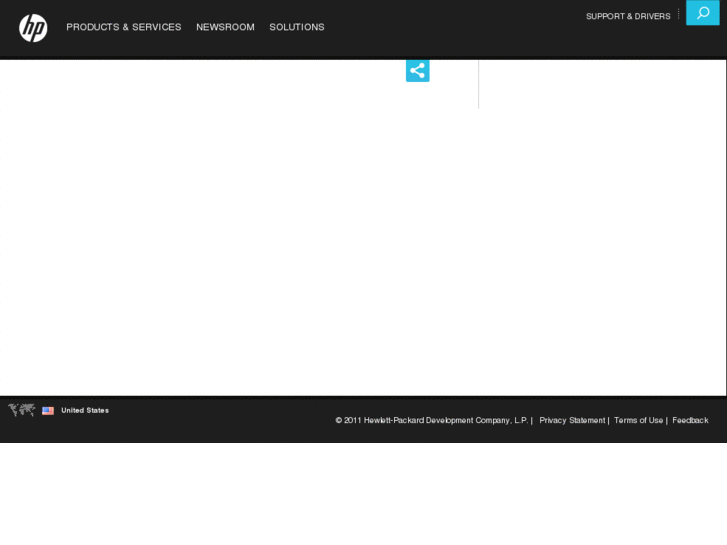
Task: Select the United States country link
Action: [x=85, y=410]
